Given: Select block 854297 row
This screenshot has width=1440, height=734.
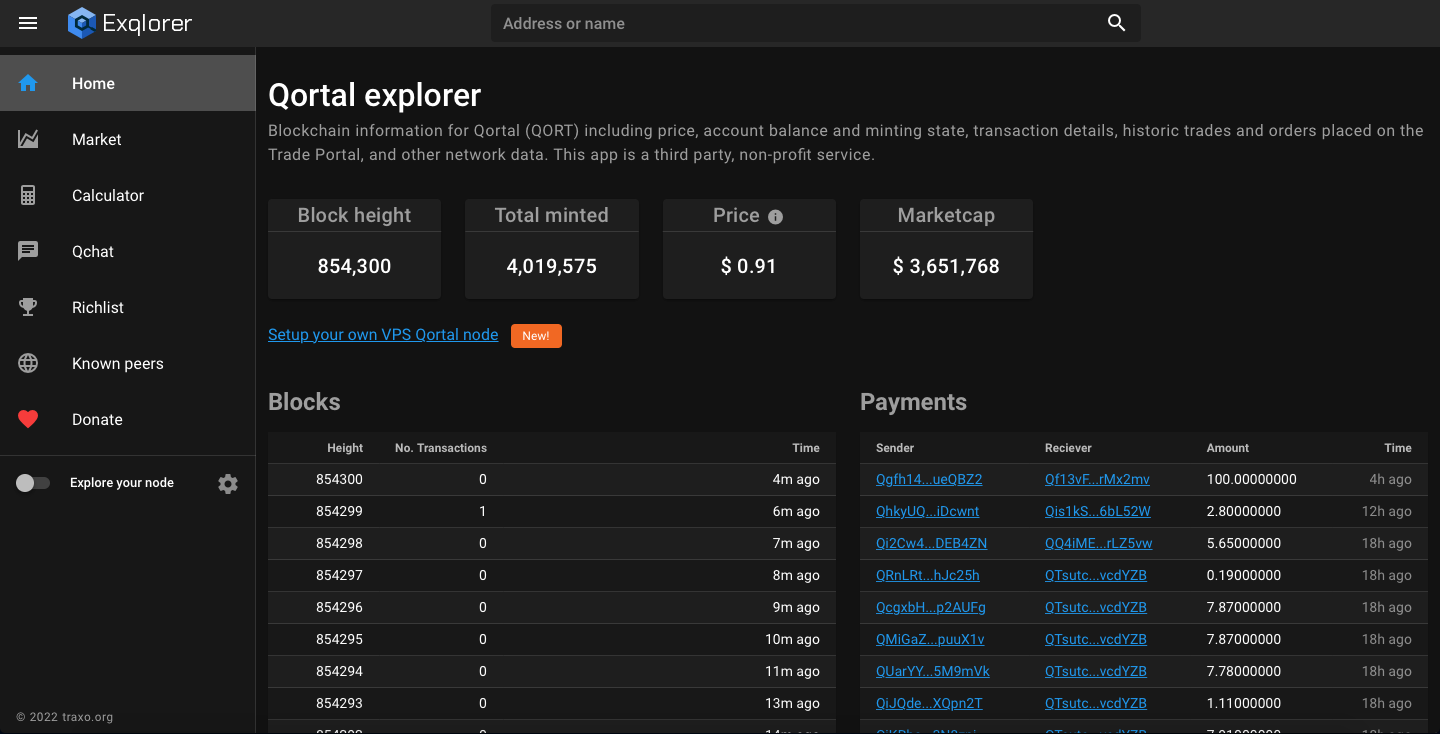Looking at the screenshot, I should (552, 575).
